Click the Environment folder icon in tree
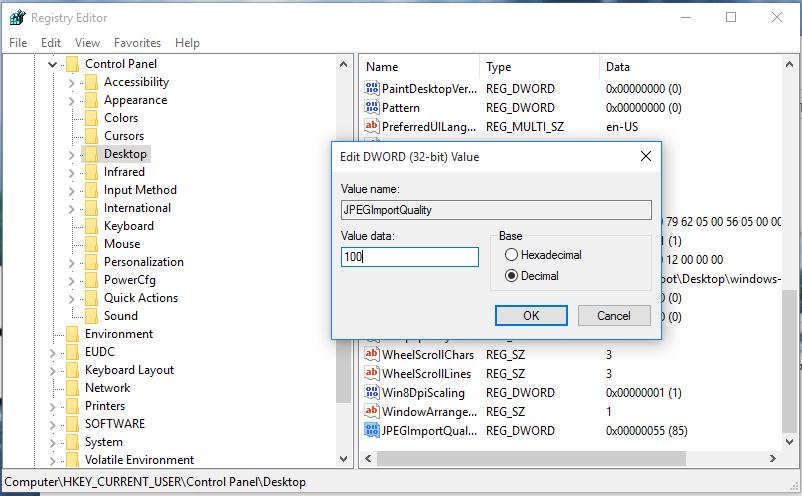802x496 pixels. [x=72, y=334]
